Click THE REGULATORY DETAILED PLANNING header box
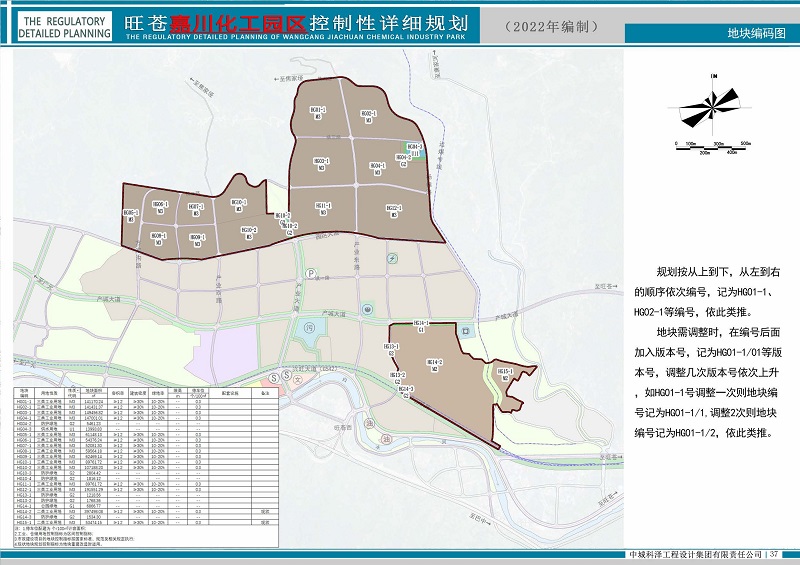800x565 pixels. point(62,26)
